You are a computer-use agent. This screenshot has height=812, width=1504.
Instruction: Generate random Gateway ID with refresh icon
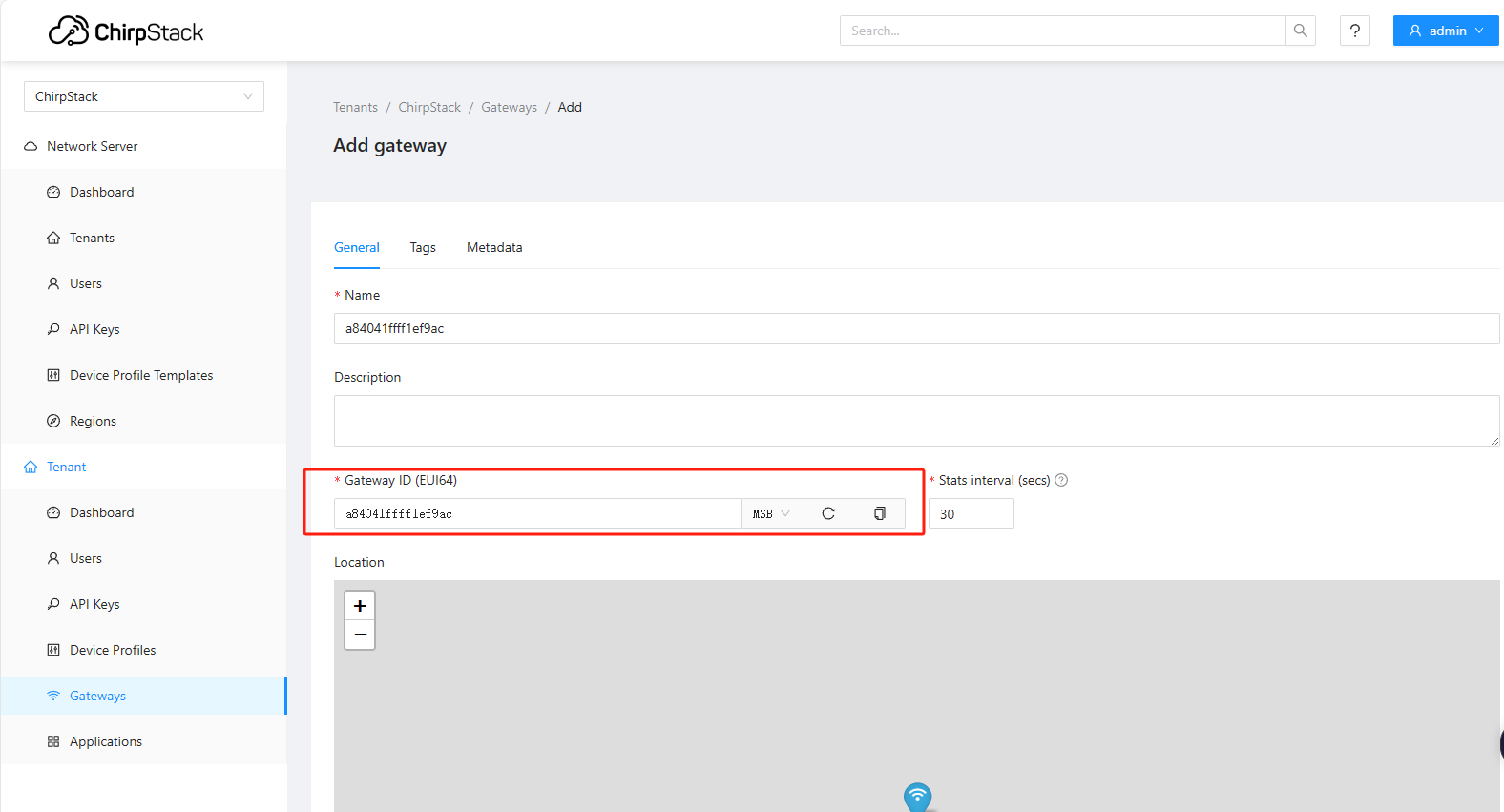pos(828,513)
